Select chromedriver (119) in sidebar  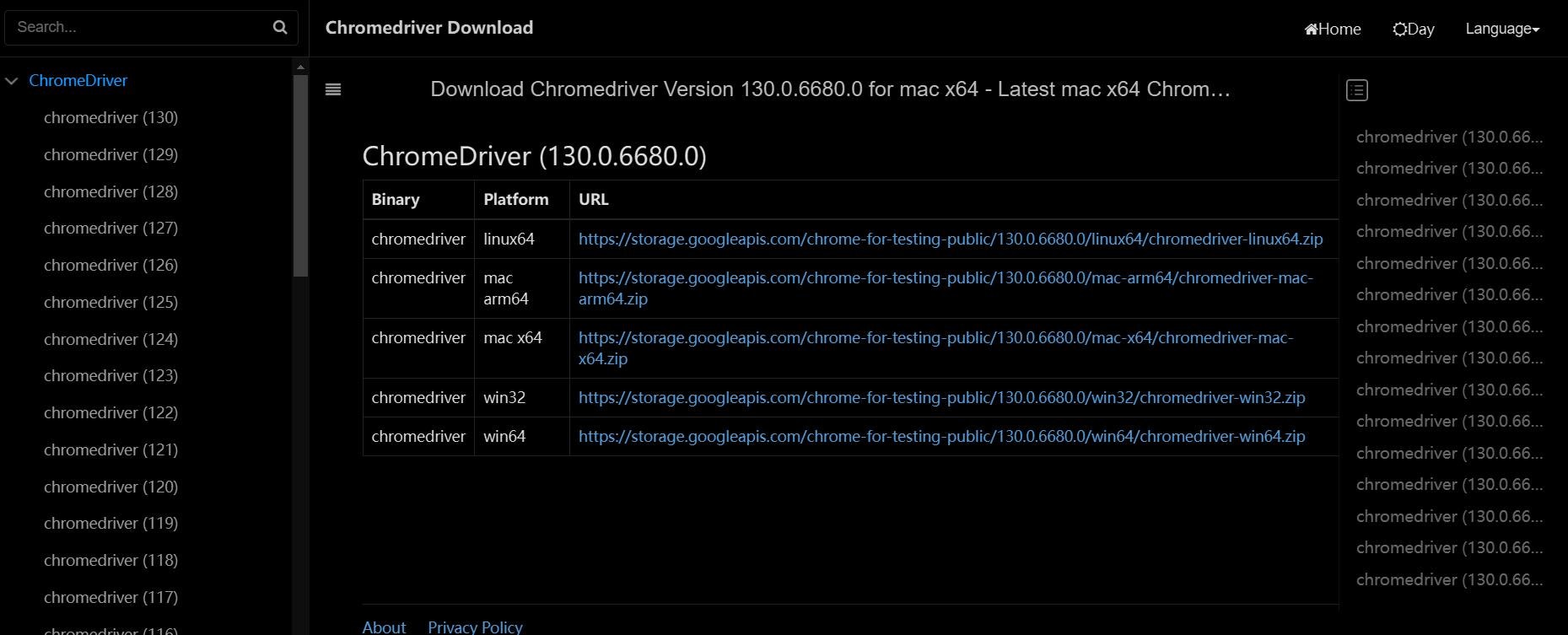pyautogui.click(x=110, y=523)
